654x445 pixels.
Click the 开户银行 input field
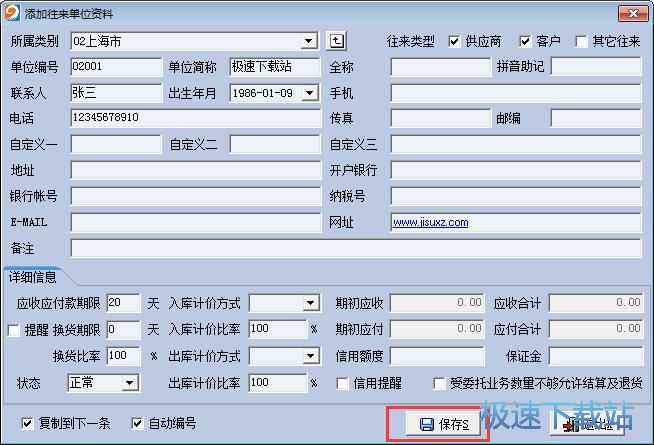pos(516,170)
